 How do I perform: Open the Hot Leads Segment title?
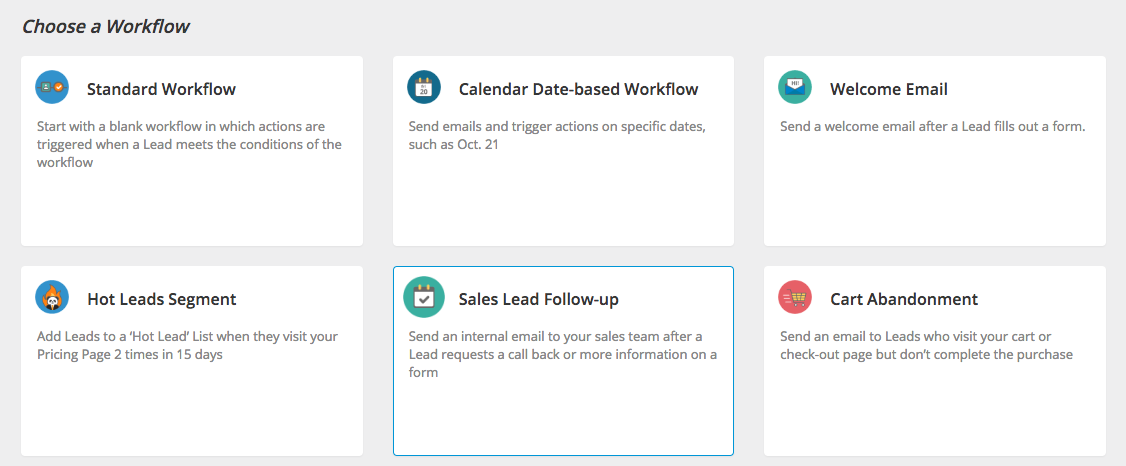click(161, 299)
